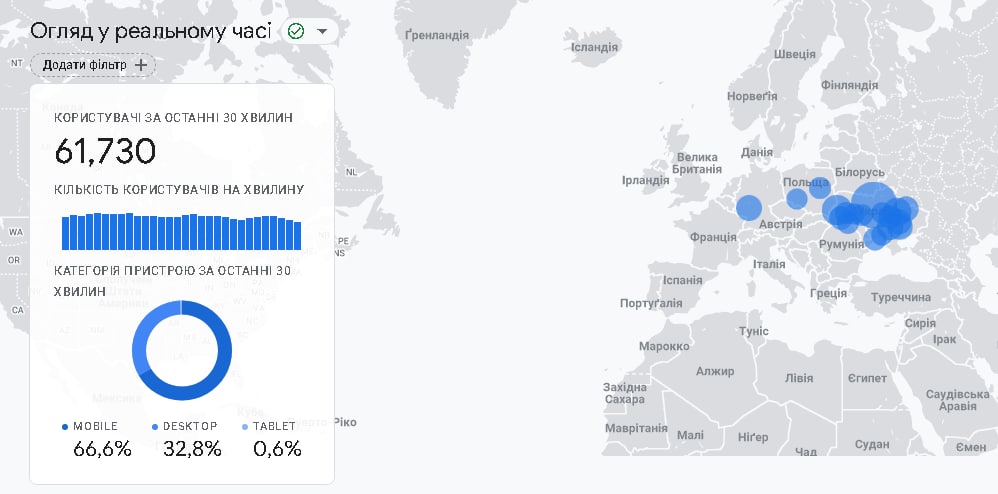This screenshot has width=998, height=494.
Task: Select the 66,6% Mobile value
Action: pos(102,449)
